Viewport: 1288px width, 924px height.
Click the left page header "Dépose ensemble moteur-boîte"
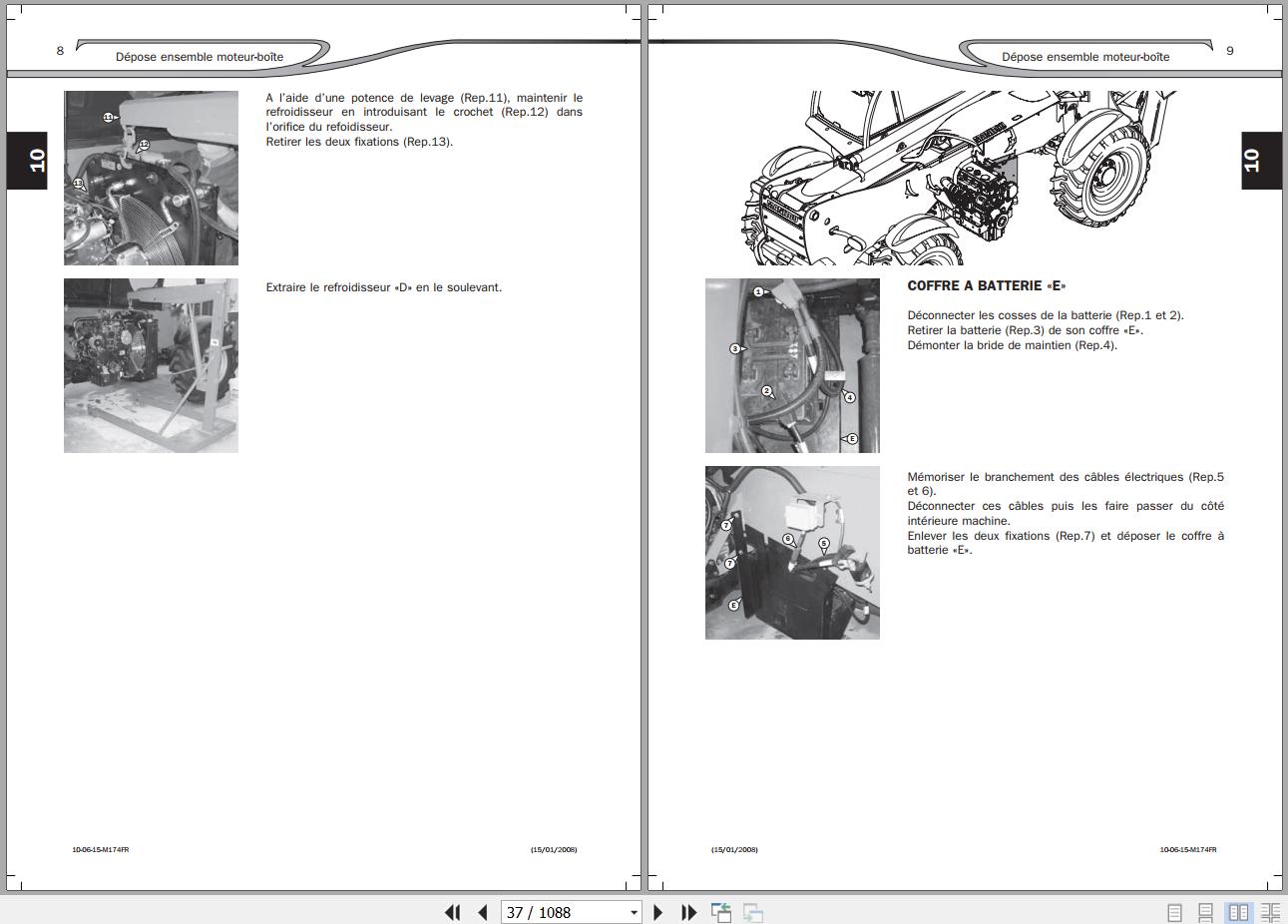point(200,57)
